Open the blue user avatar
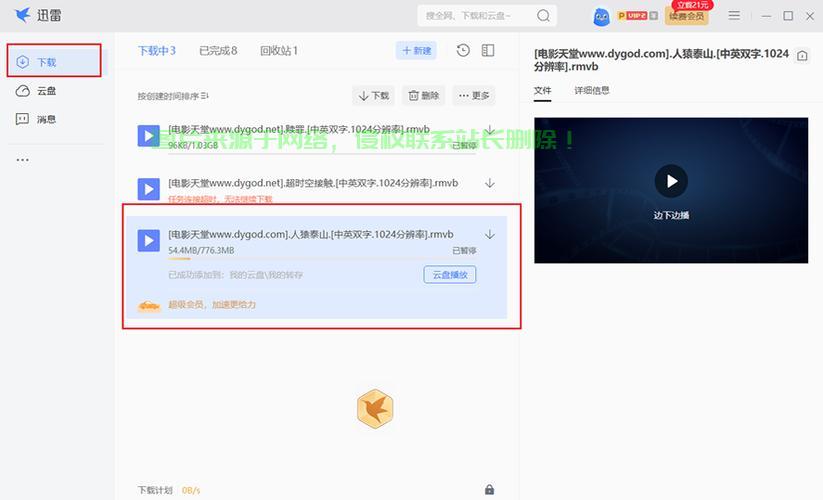 (601, 17)
